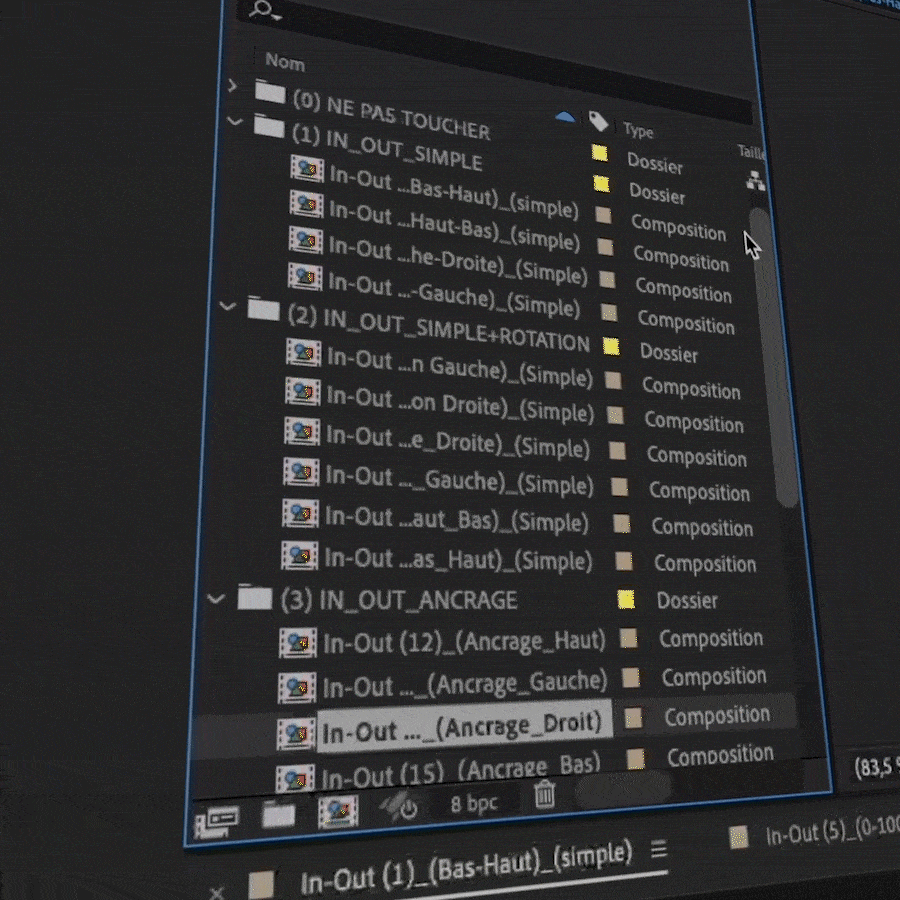Select In-Out ..._(Ancrage_Gauche) composition
The height and width of the screenshot is (900, 900).
pos(464,684)
